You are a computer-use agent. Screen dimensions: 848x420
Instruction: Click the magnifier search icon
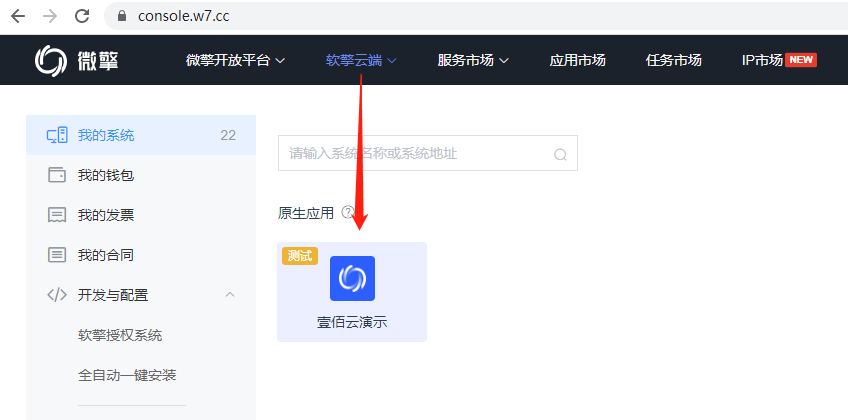point(560,155)
